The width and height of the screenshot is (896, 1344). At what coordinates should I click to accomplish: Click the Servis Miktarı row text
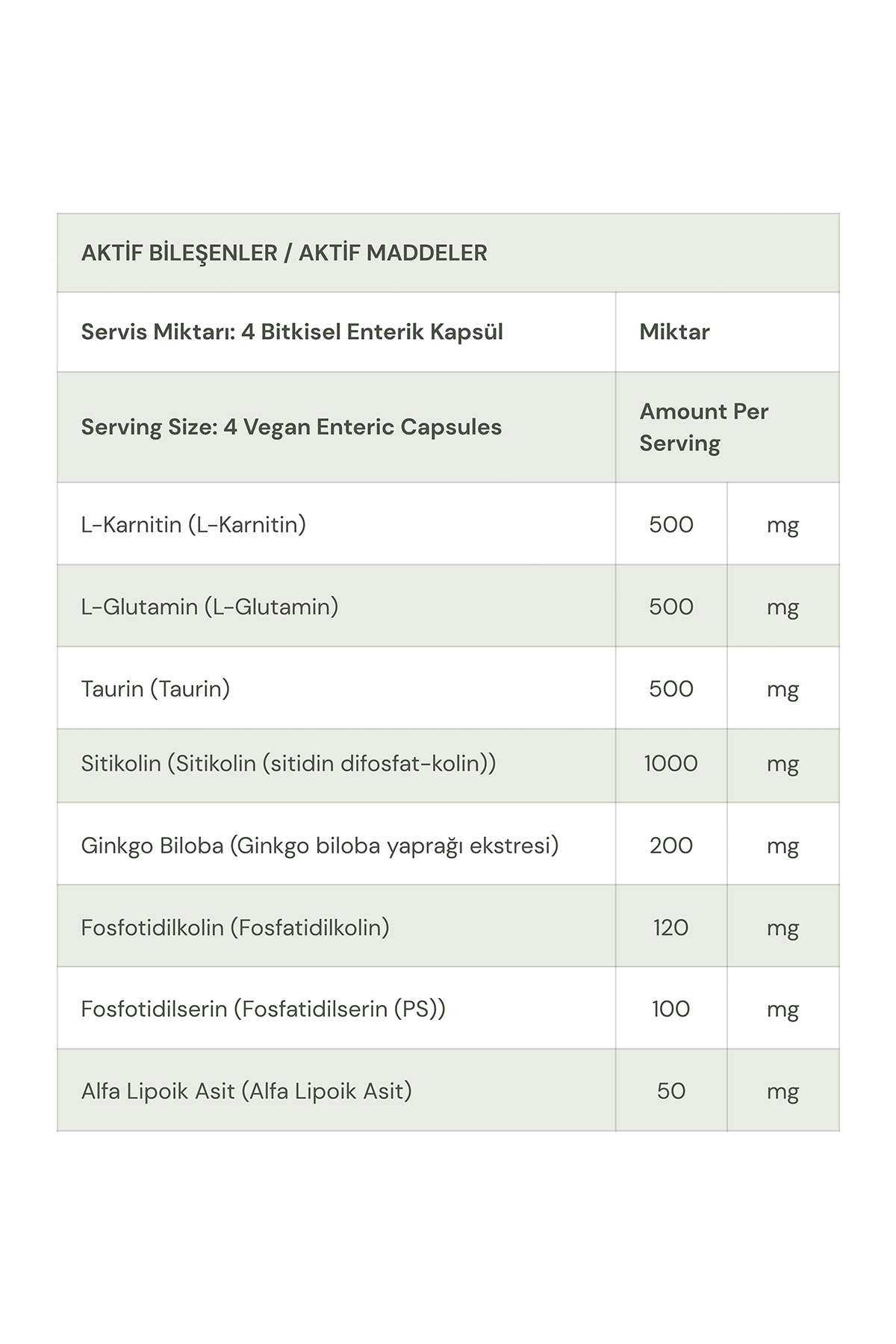click(292, 332)
